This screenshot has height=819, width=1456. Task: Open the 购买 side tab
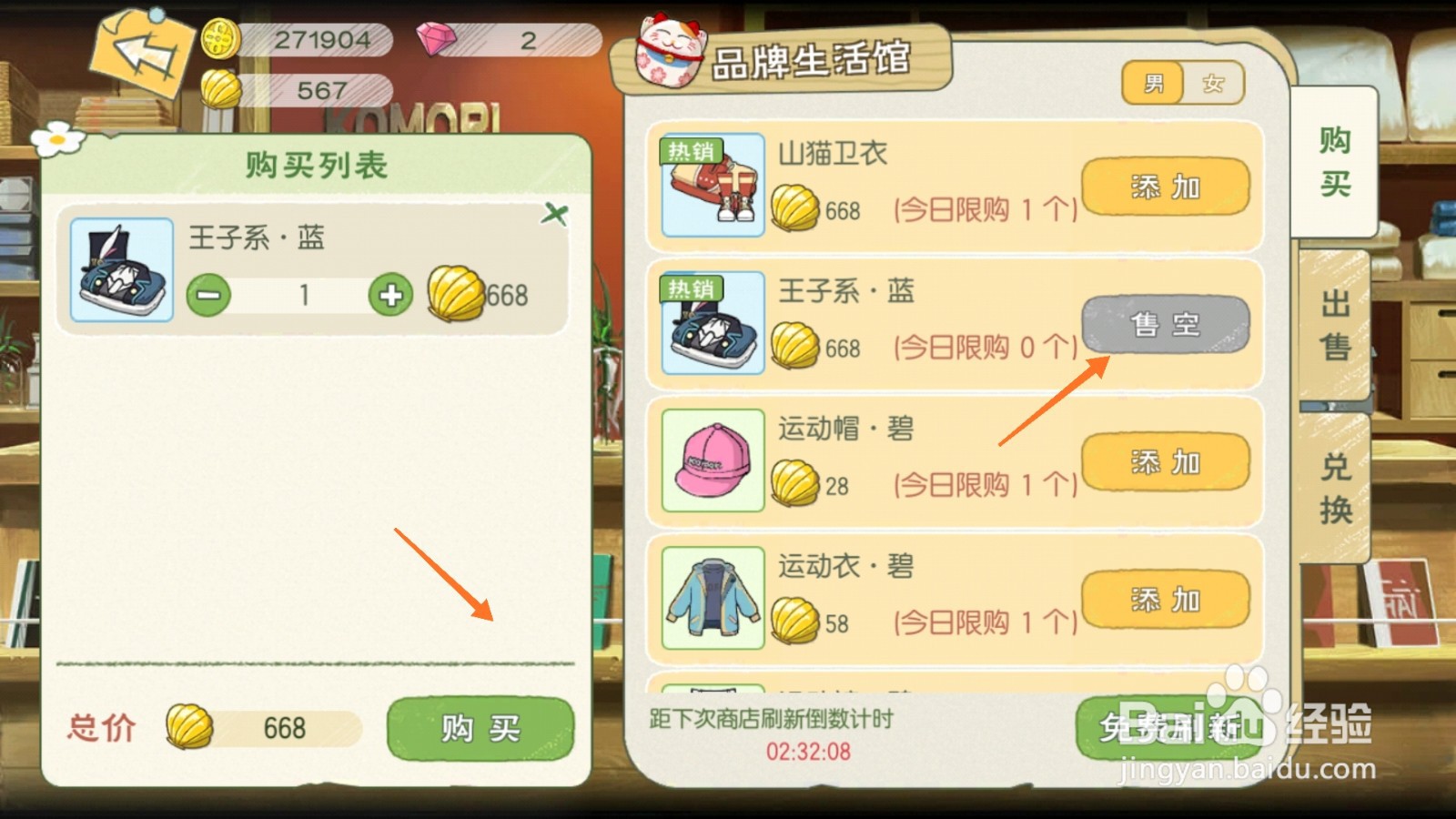[x=1335, y=162]
